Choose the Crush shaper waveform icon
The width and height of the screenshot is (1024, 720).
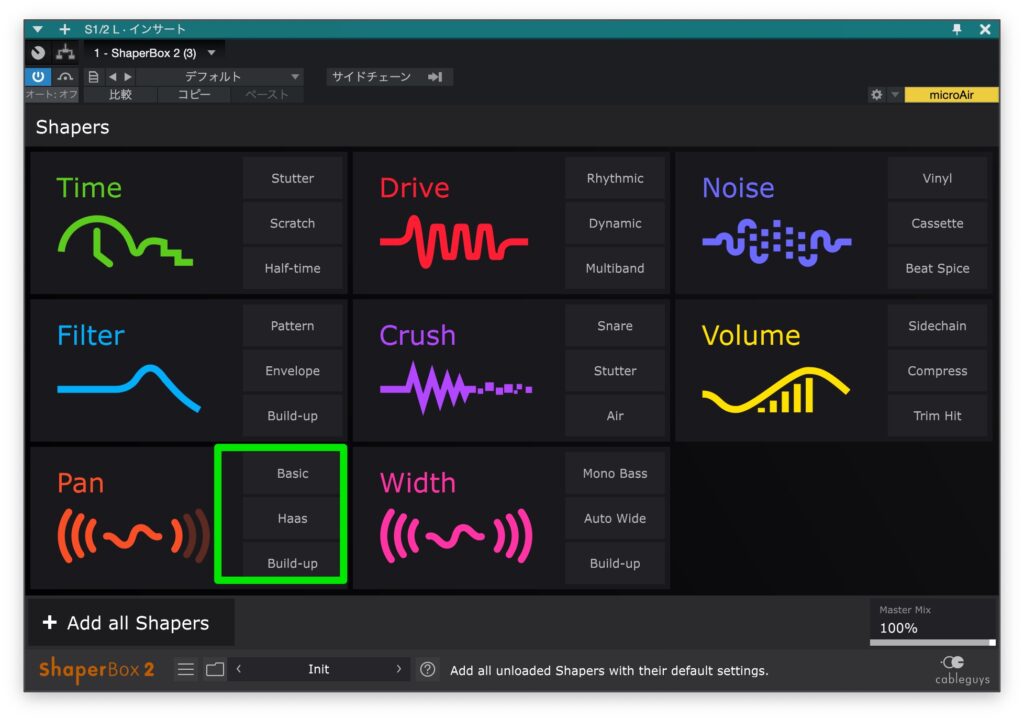(x=455, y=388)
